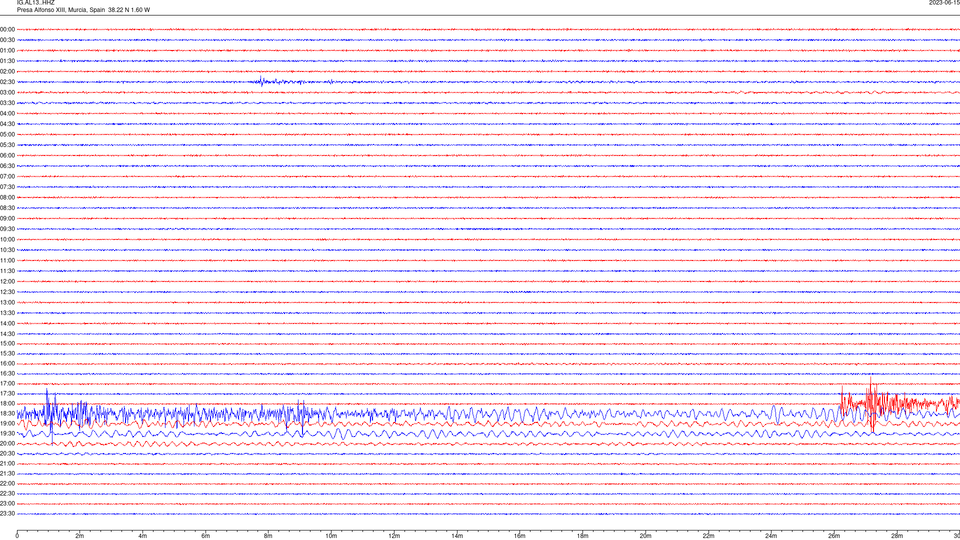Click the station location text "Presa Alfonso XIII, Murcia, Spain"
Screen dimensions: 960x540
click(61, 10)
